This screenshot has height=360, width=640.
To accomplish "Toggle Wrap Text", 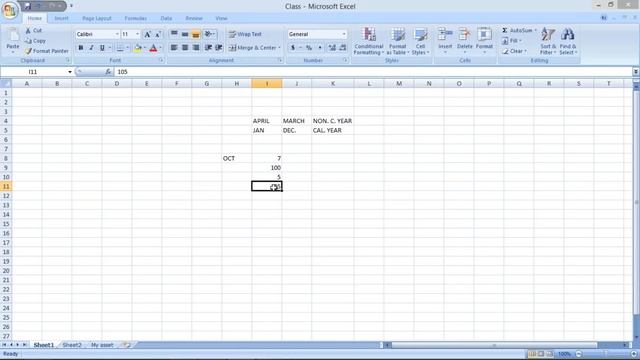I will pos(245,34).
